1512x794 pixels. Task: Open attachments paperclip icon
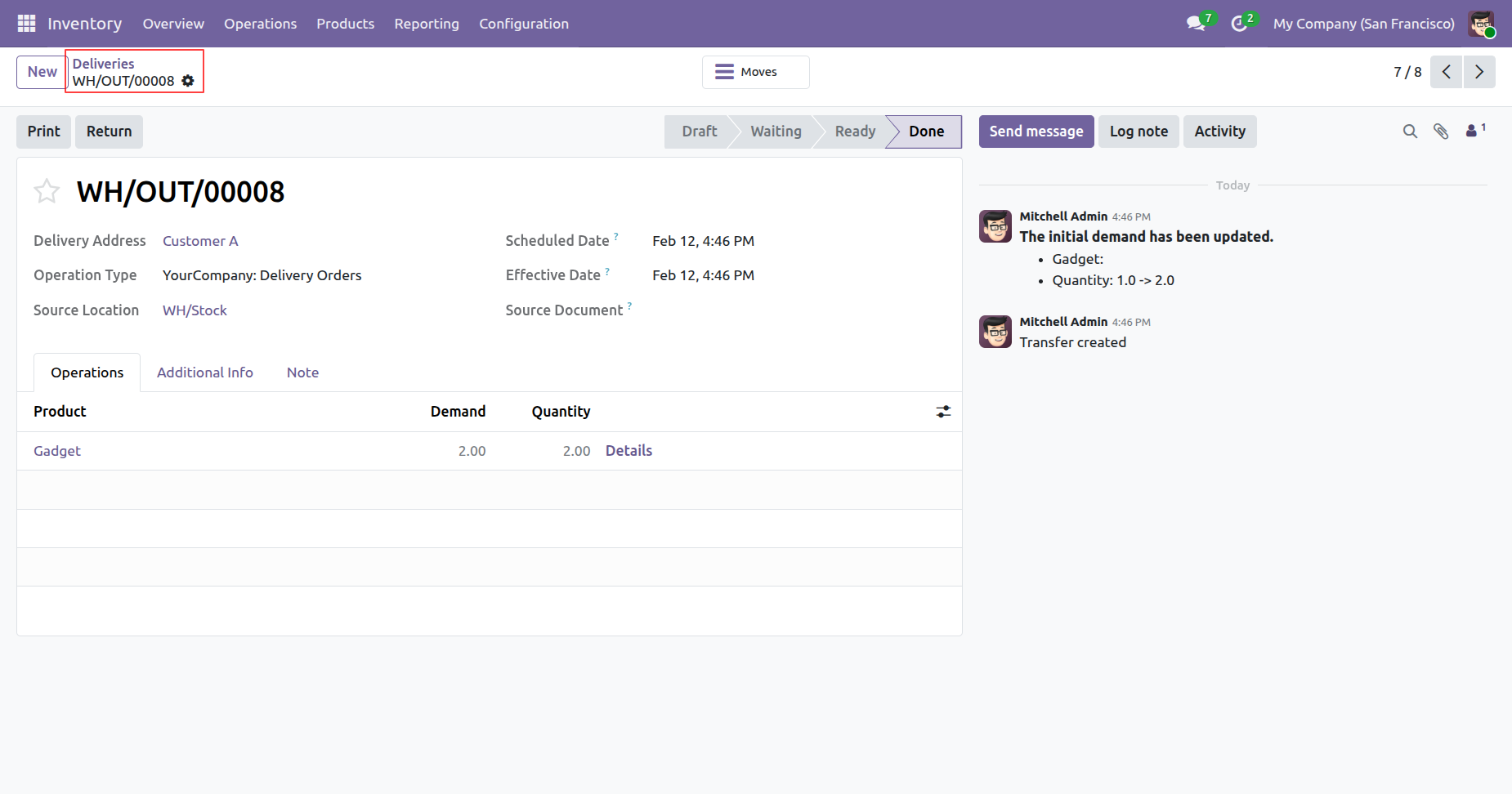click(1441, 132)
